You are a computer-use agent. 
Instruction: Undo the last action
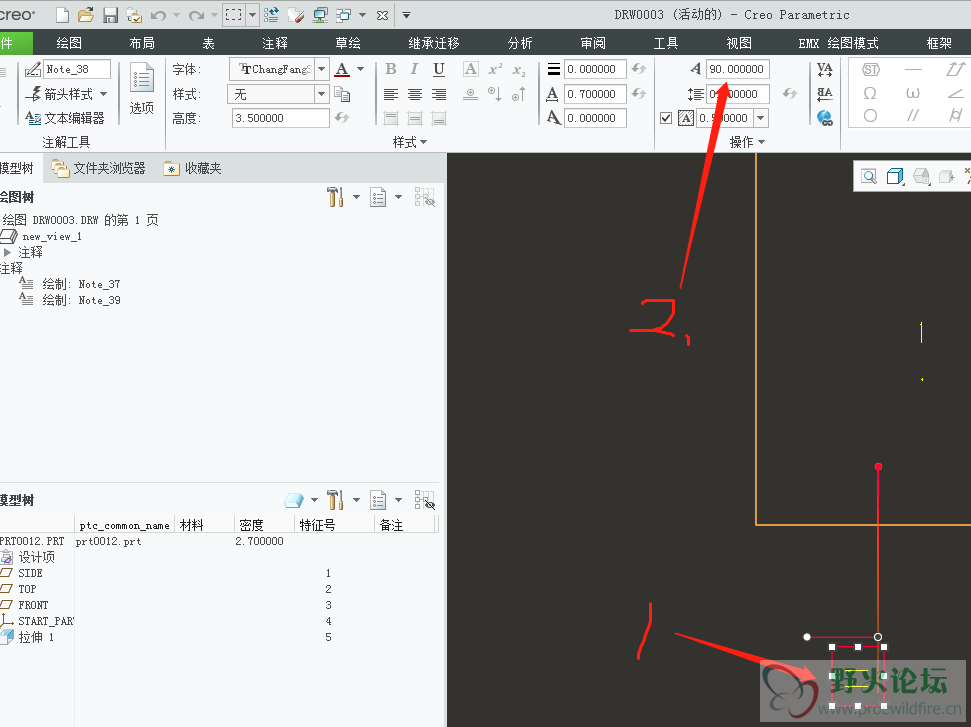159,15
